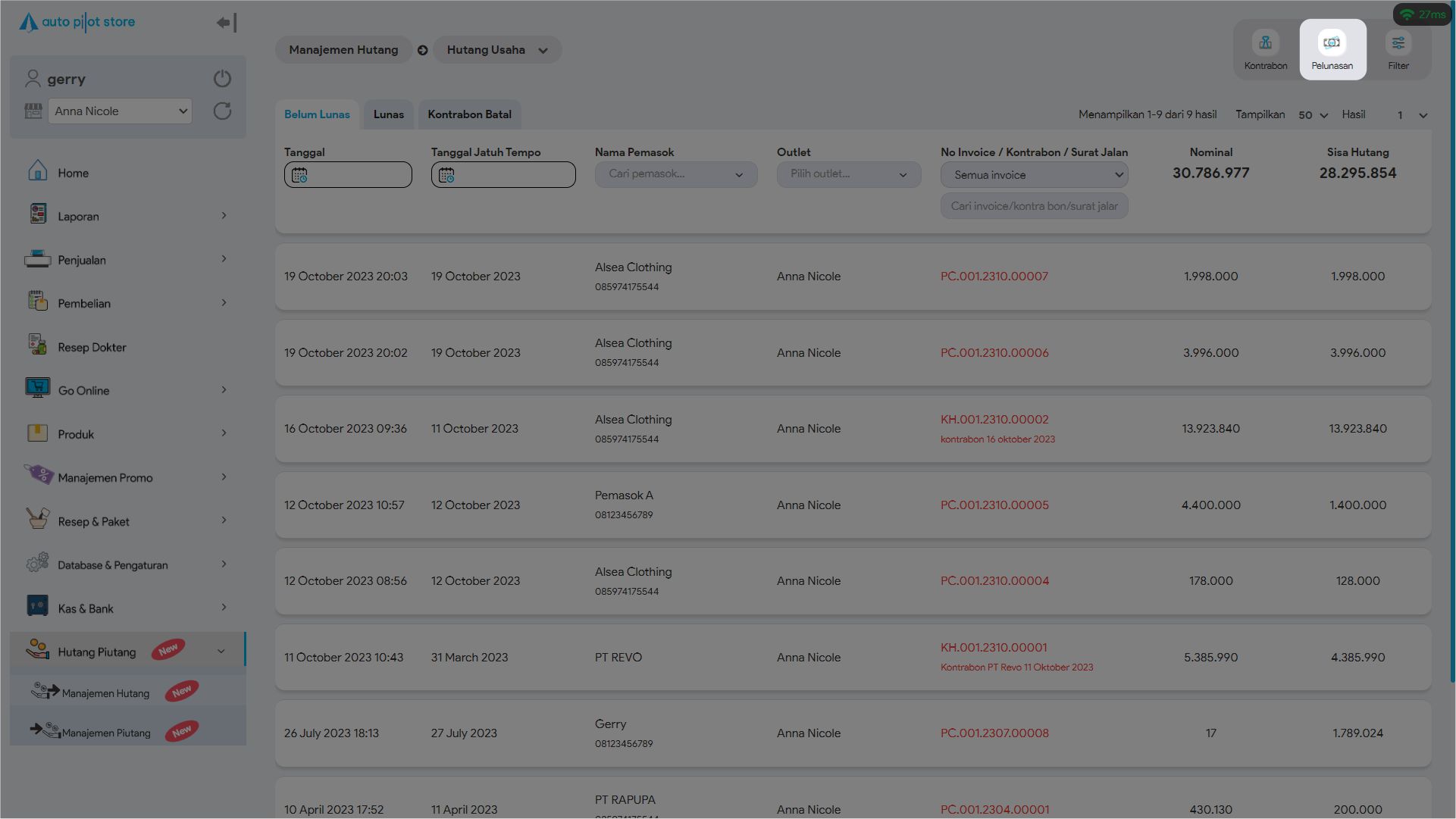Select the Anna Nicole outlet dropdown

pos(120,111)
